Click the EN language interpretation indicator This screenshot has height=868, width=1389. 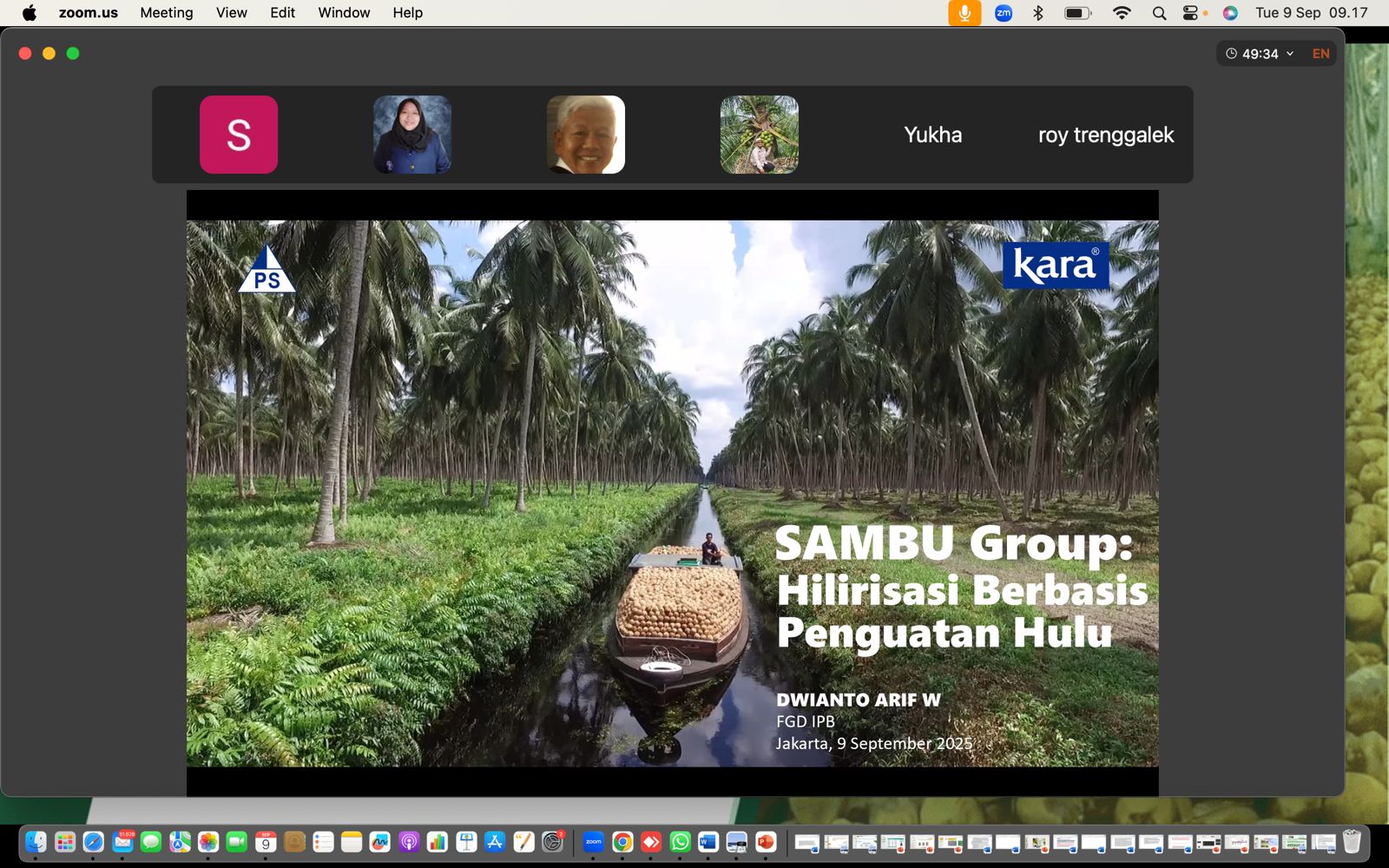pyautogui.click(x=1320, y=54)
